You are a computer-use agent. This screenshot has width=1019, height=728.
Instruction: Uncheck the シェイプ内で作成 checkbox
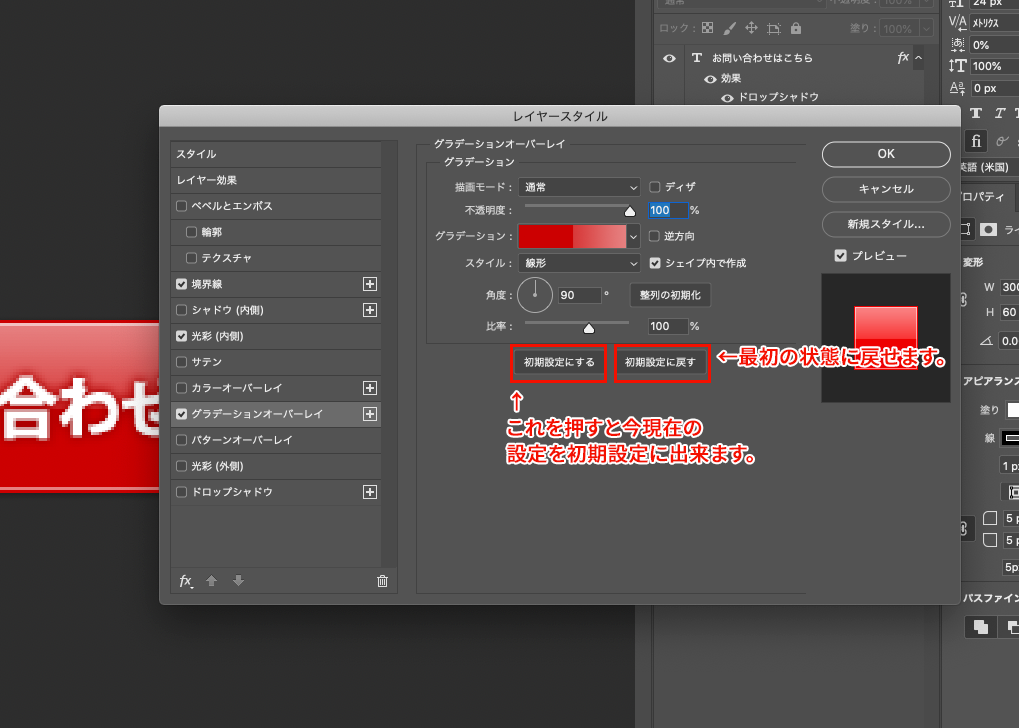[655, 263]
